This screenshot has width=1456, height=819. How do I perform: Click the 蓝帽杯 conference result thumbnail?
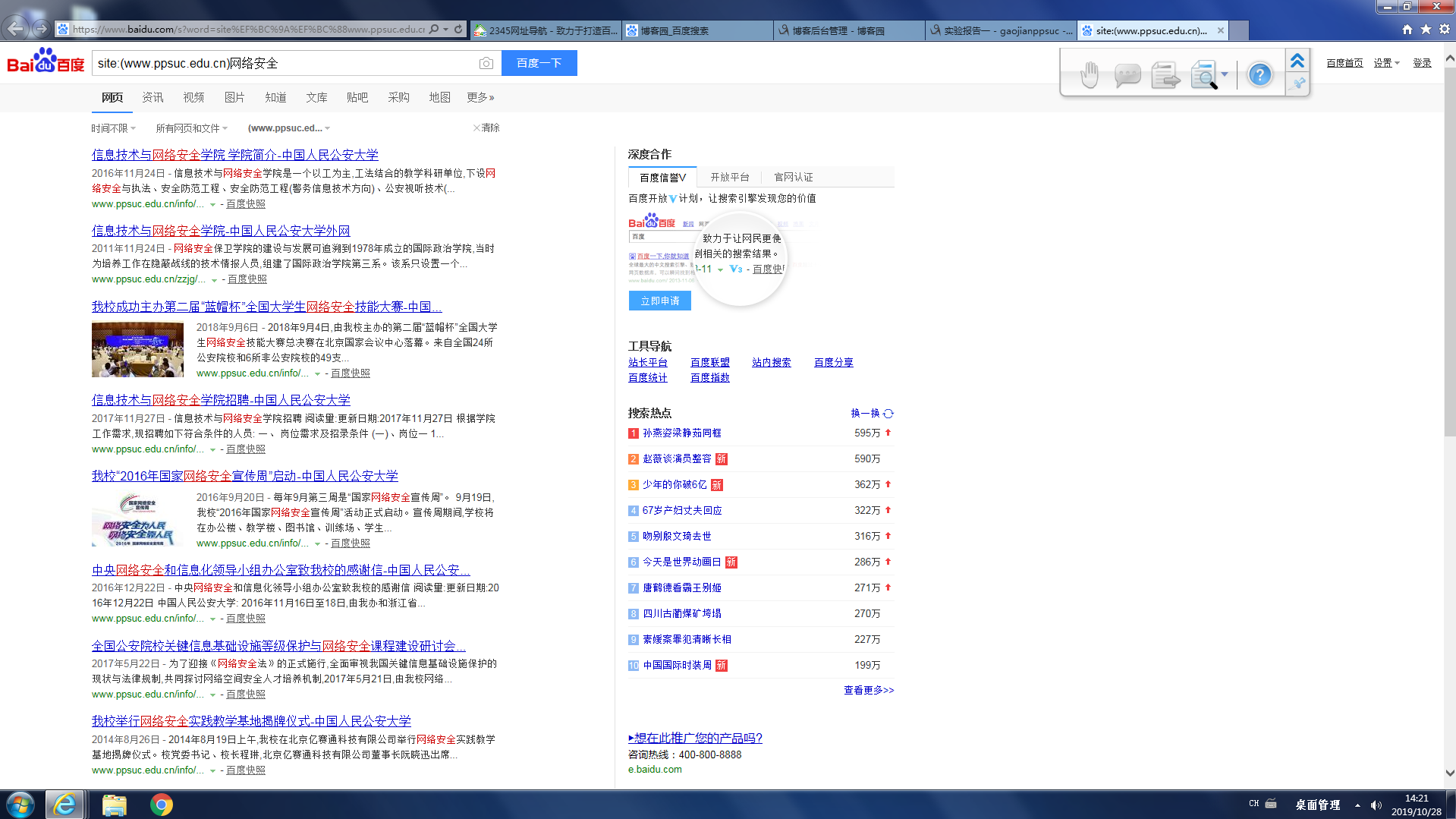tap(137, 350)
